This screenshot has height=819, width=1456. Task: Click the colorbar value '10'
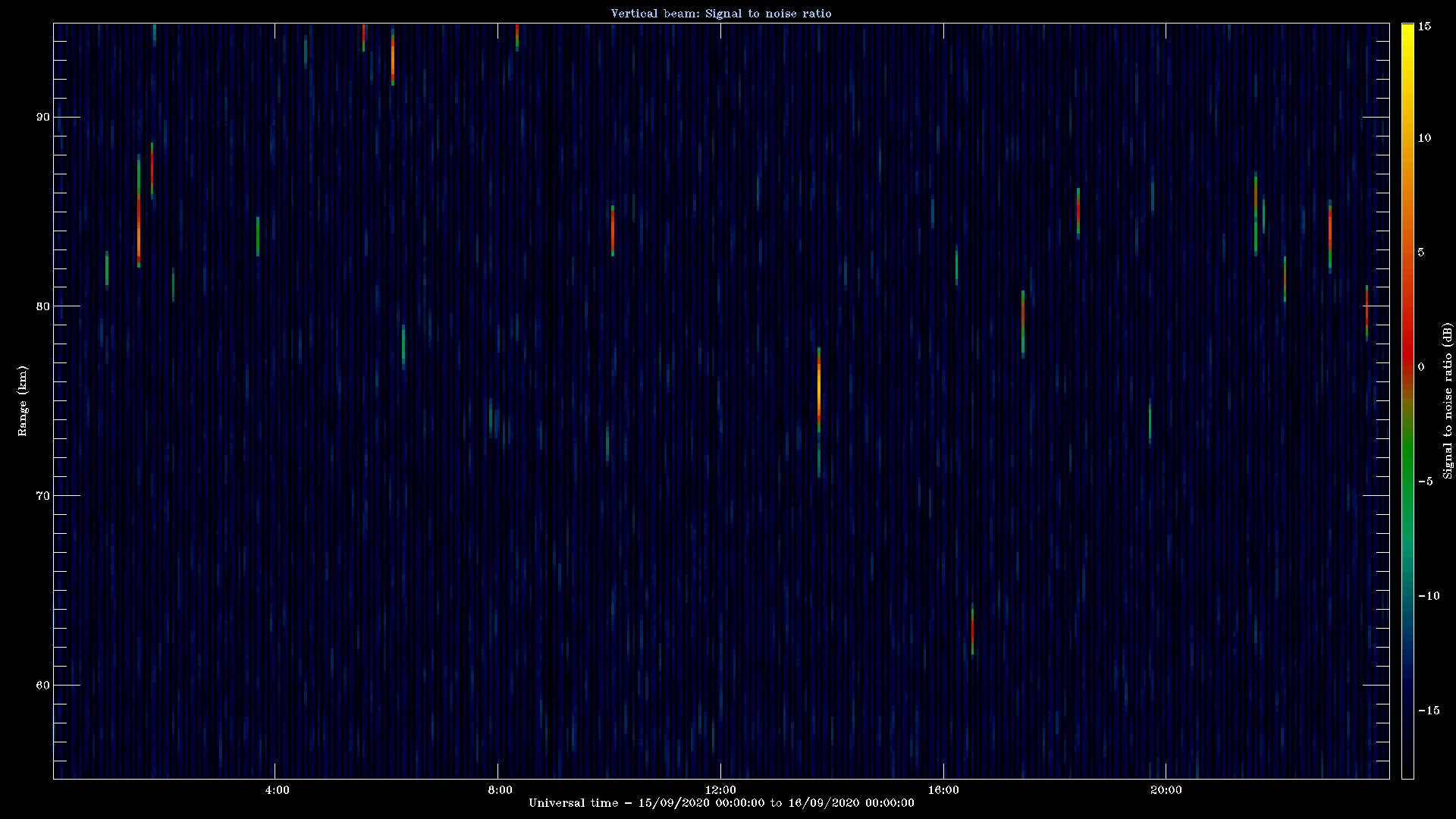(1424, 138)
